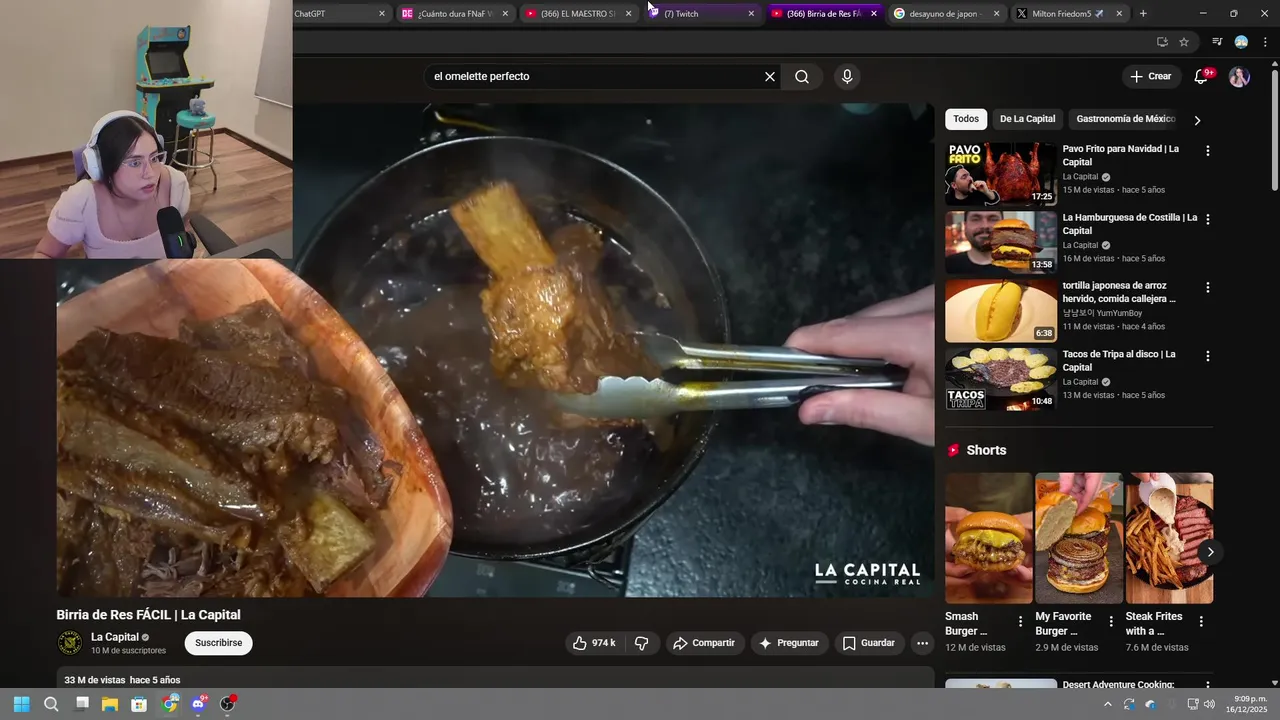The image size is (1280, 720).
Task: Open options for tortilla japonesa video
Action: point(1207,287)
